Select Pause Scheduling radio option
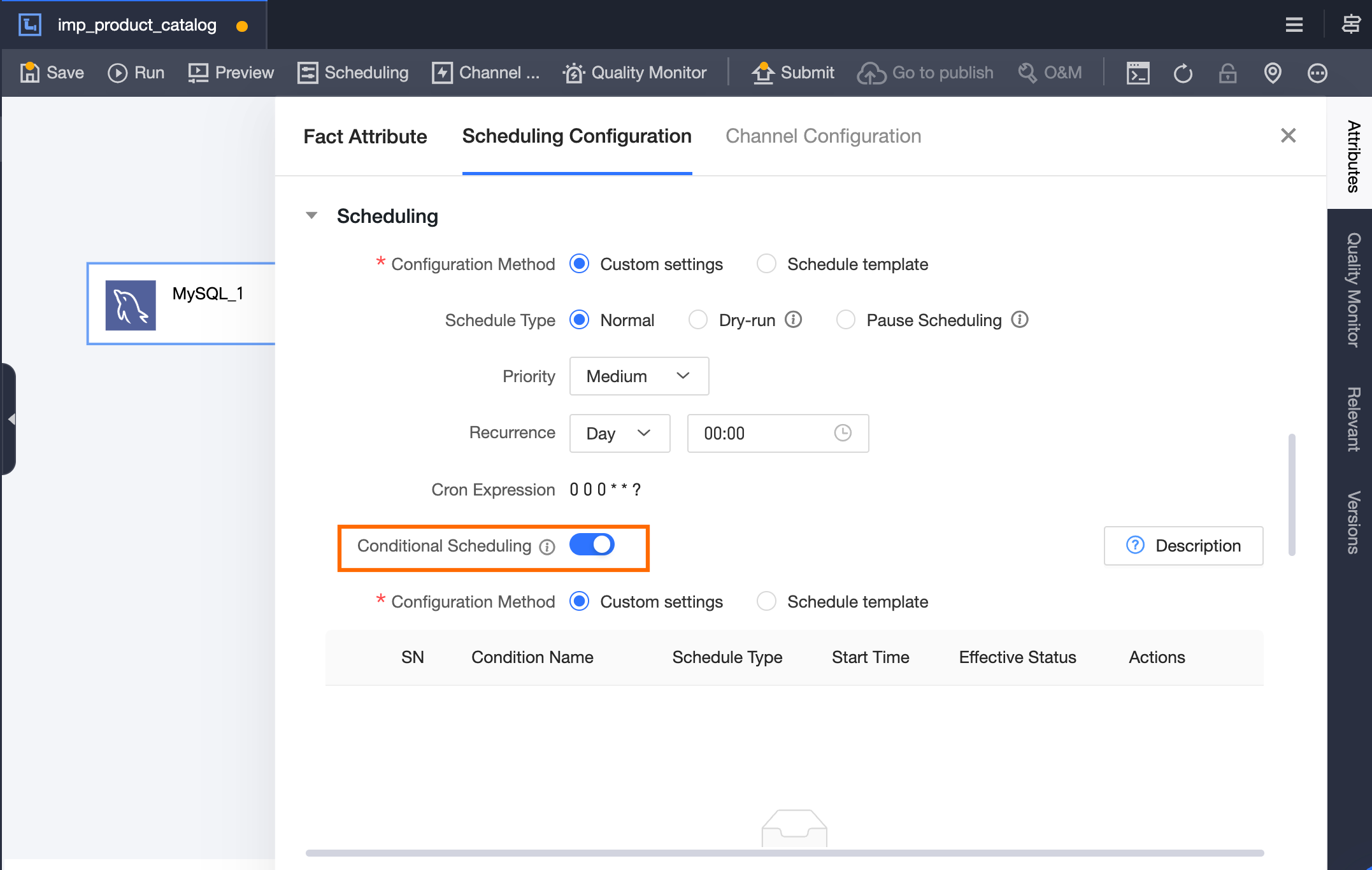The width and height of the screenshot is (1372, 870). pyautogui.click(x=846, y=320)
